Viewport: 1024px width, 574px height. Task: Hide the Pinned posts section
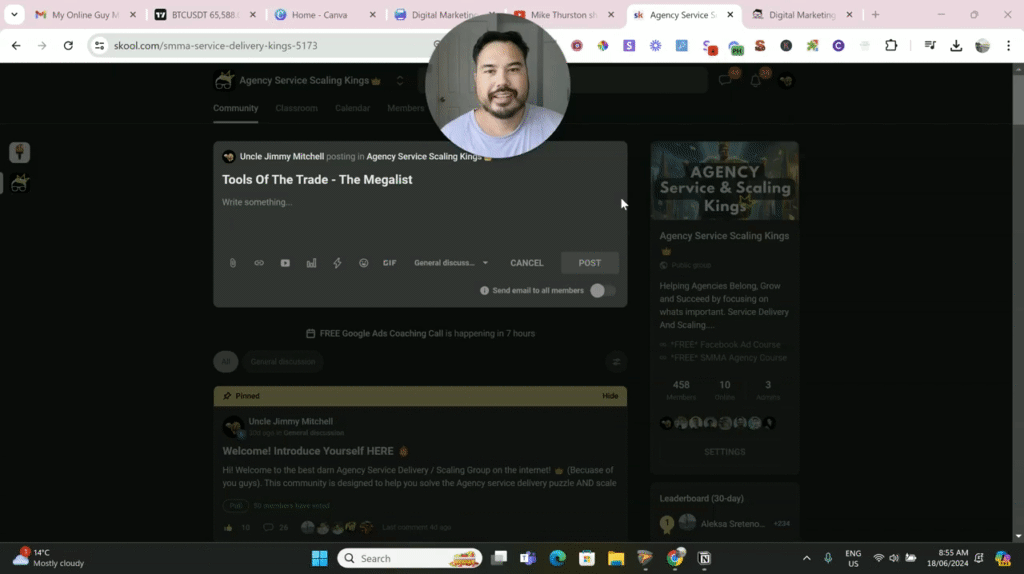point(610,396)
